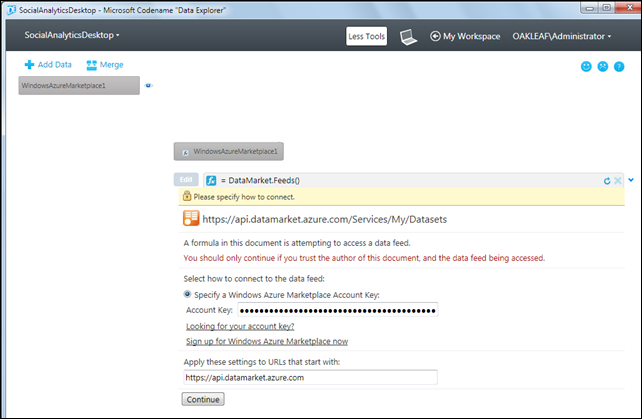Click the Add Data label
The image size is (642, 419).
54,64
